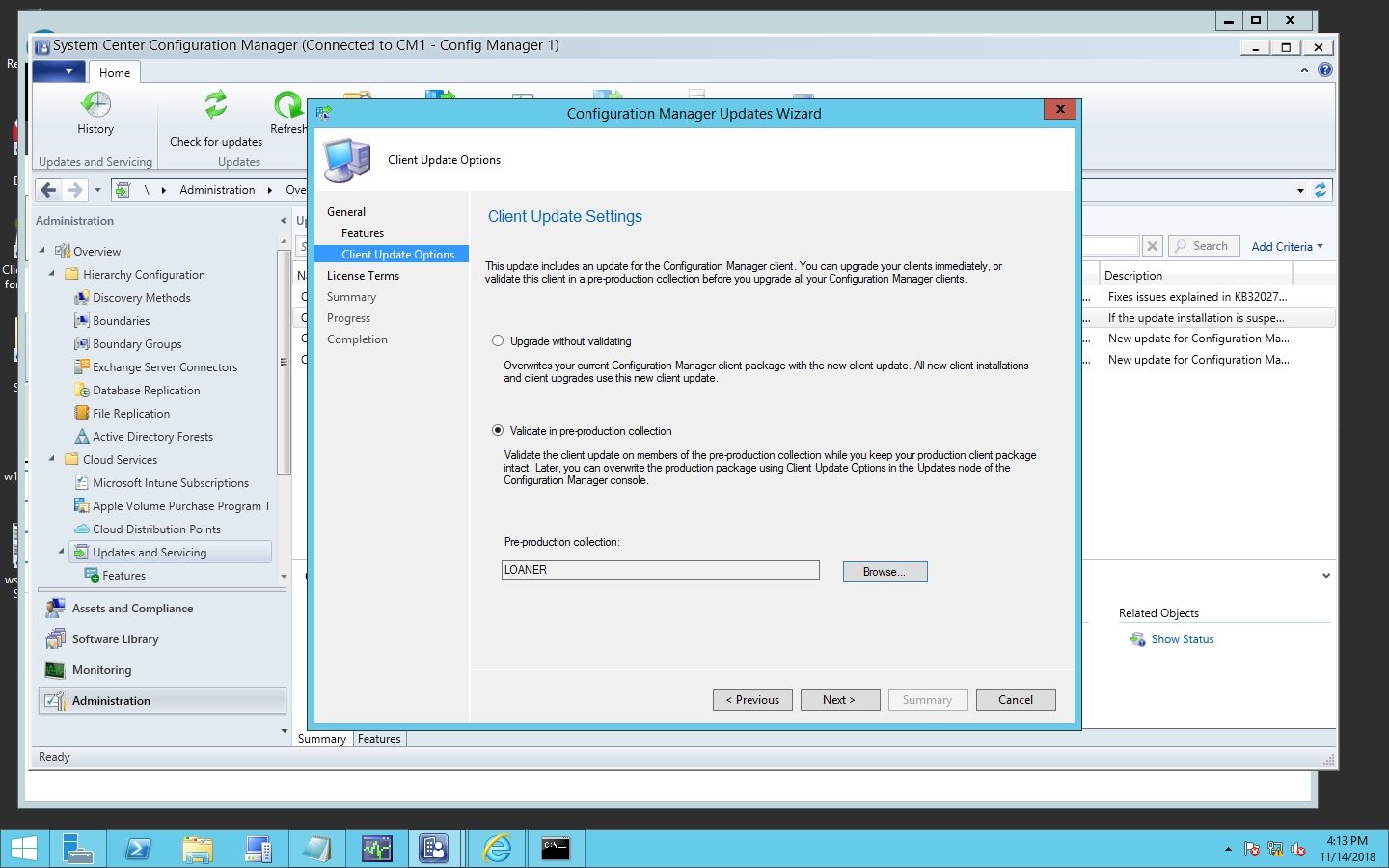Expand the details pane chevron
The width and height of the screenshot is (1389, 868).
(x=1326, y=576)
